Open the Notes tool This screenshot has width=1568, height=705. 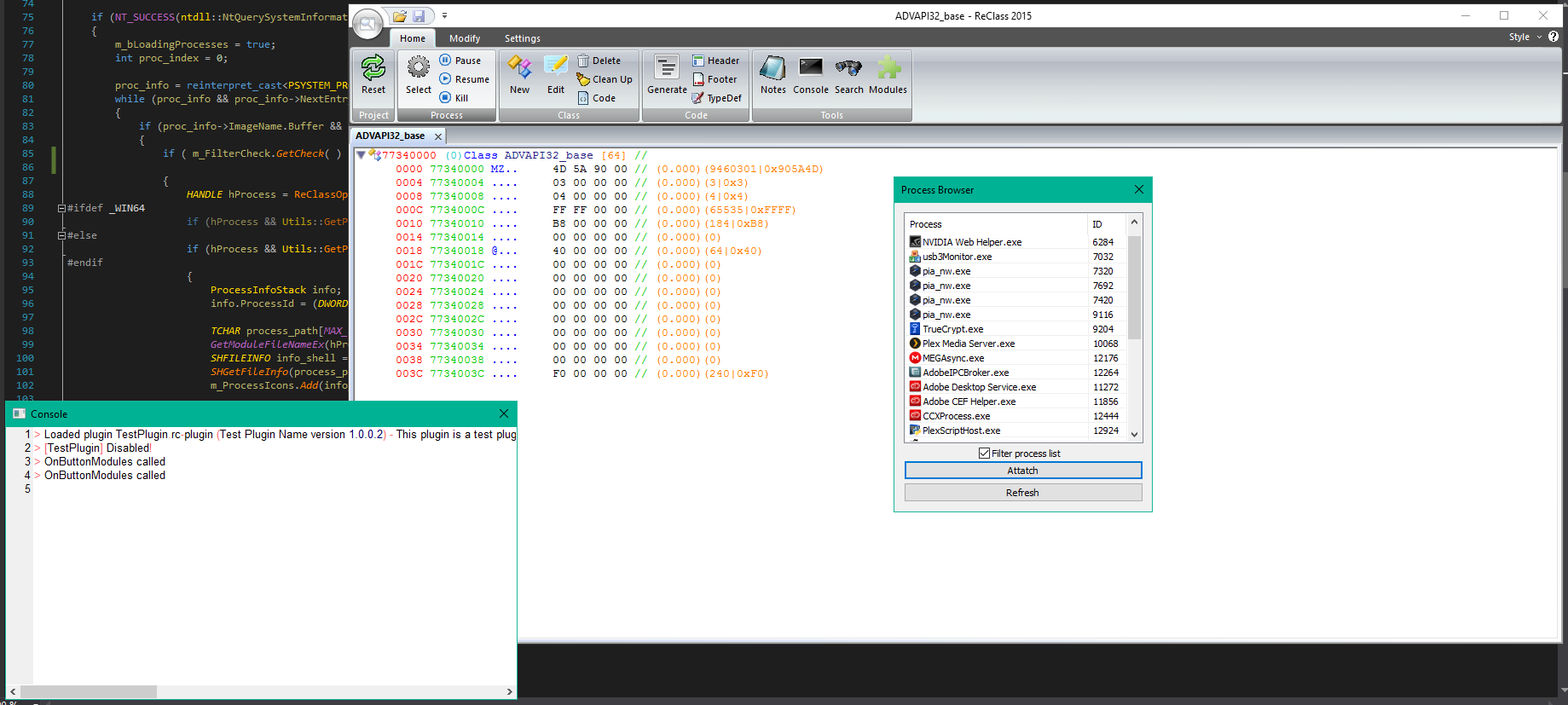click(773, 68)
